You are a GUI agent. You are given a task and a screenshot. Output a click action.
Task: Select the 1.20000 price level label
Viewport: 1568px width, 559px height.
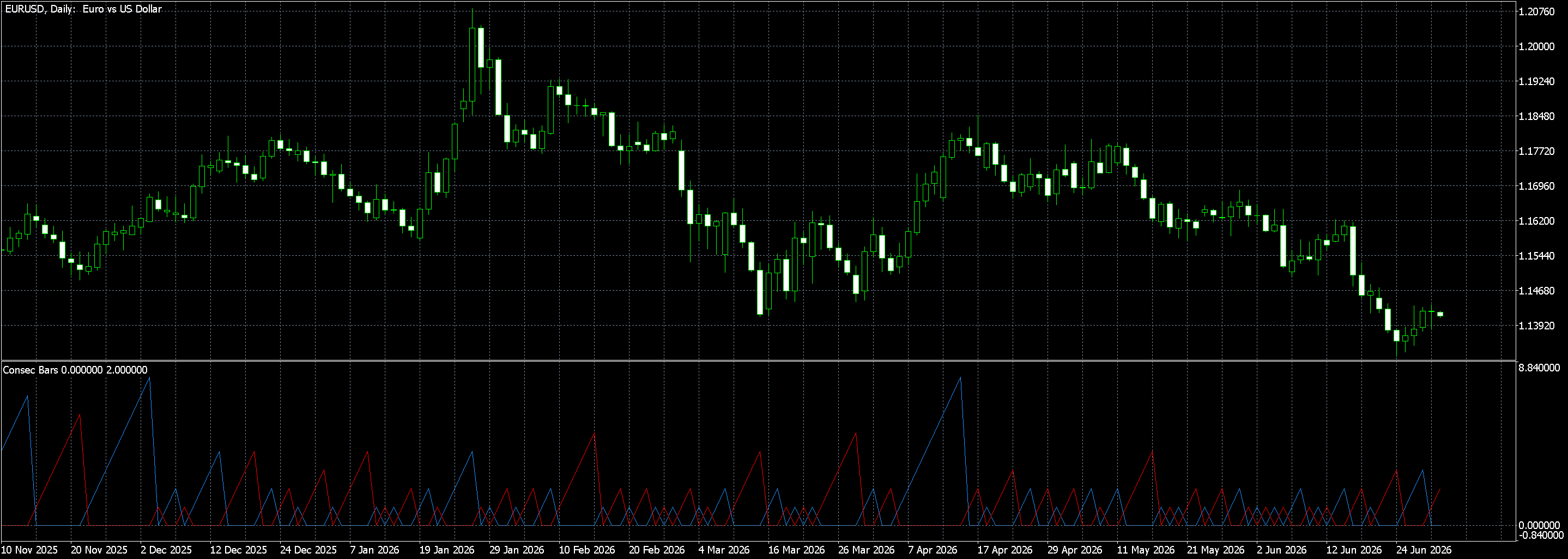1537,46
